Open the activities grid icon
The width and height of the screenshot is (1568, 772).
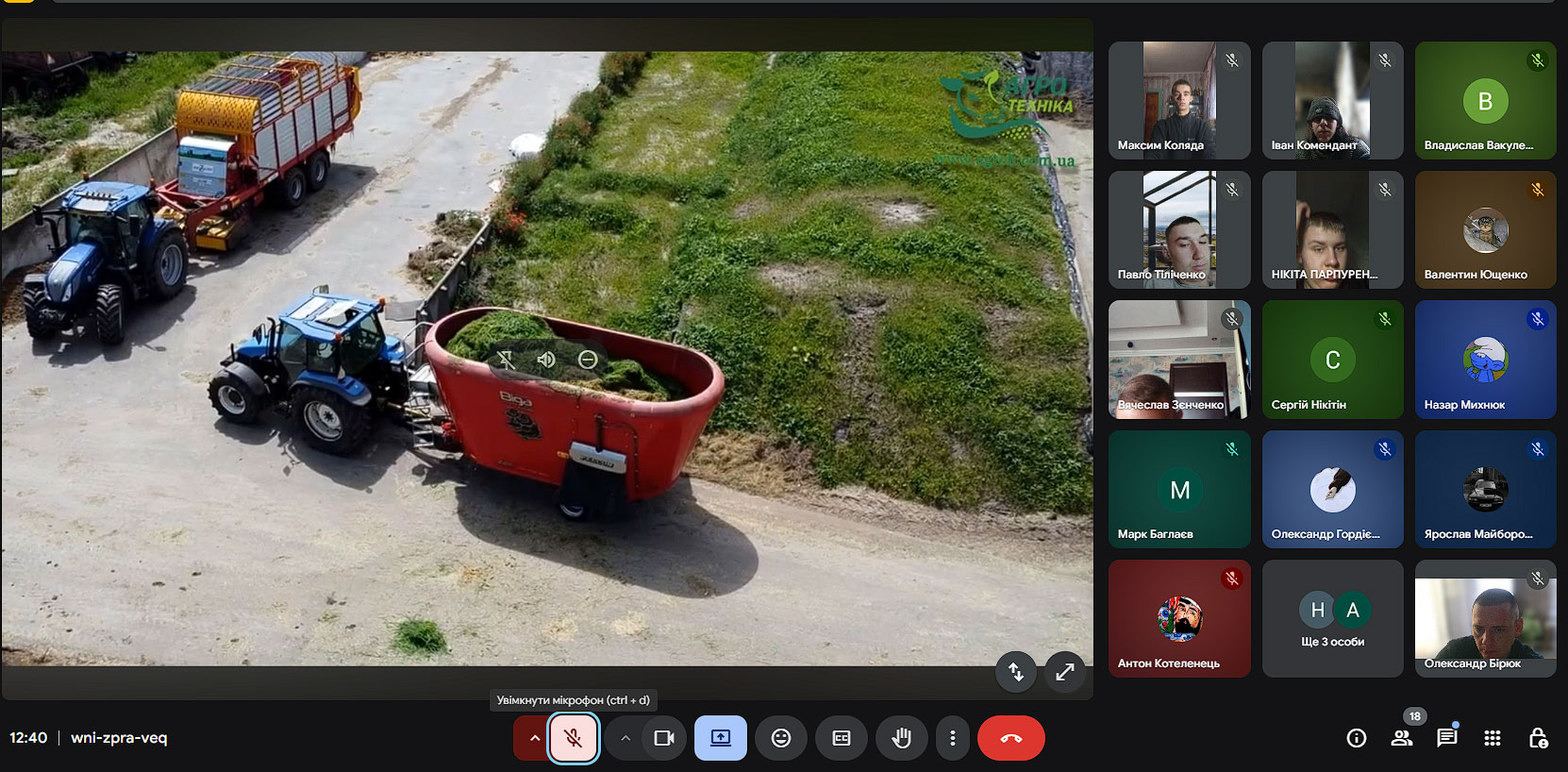1493,738
